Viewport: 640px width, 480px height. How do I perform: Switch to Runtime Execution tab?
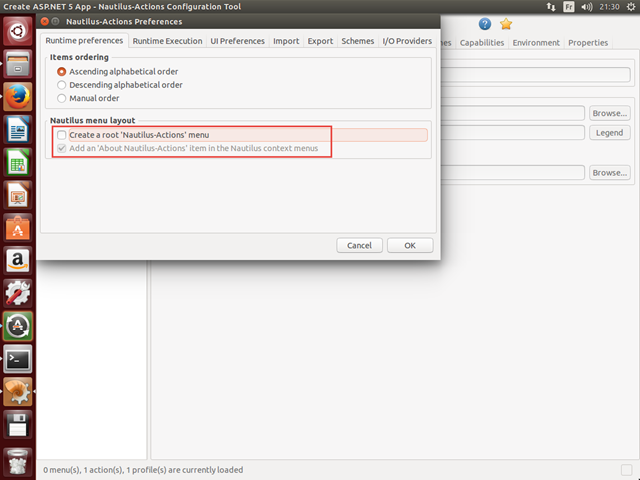167,41
